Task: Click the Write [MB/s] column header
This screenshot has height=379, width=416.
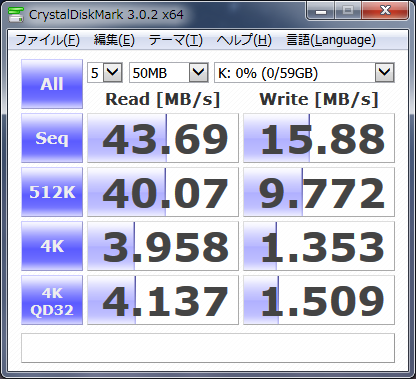Action: coord(319,99)
